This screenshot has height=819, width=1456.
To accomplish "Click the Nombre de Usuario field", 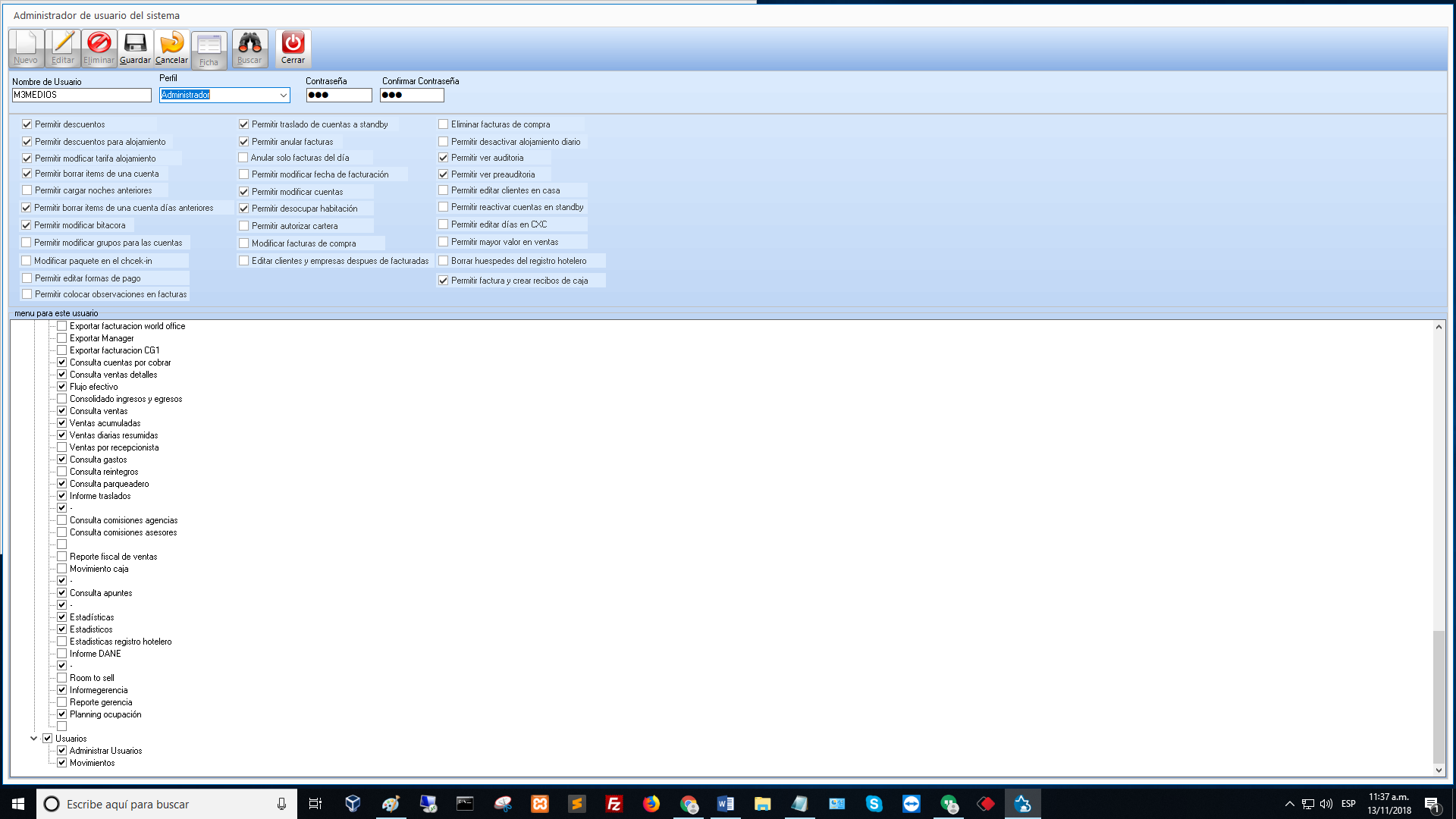I will [82, 96].
